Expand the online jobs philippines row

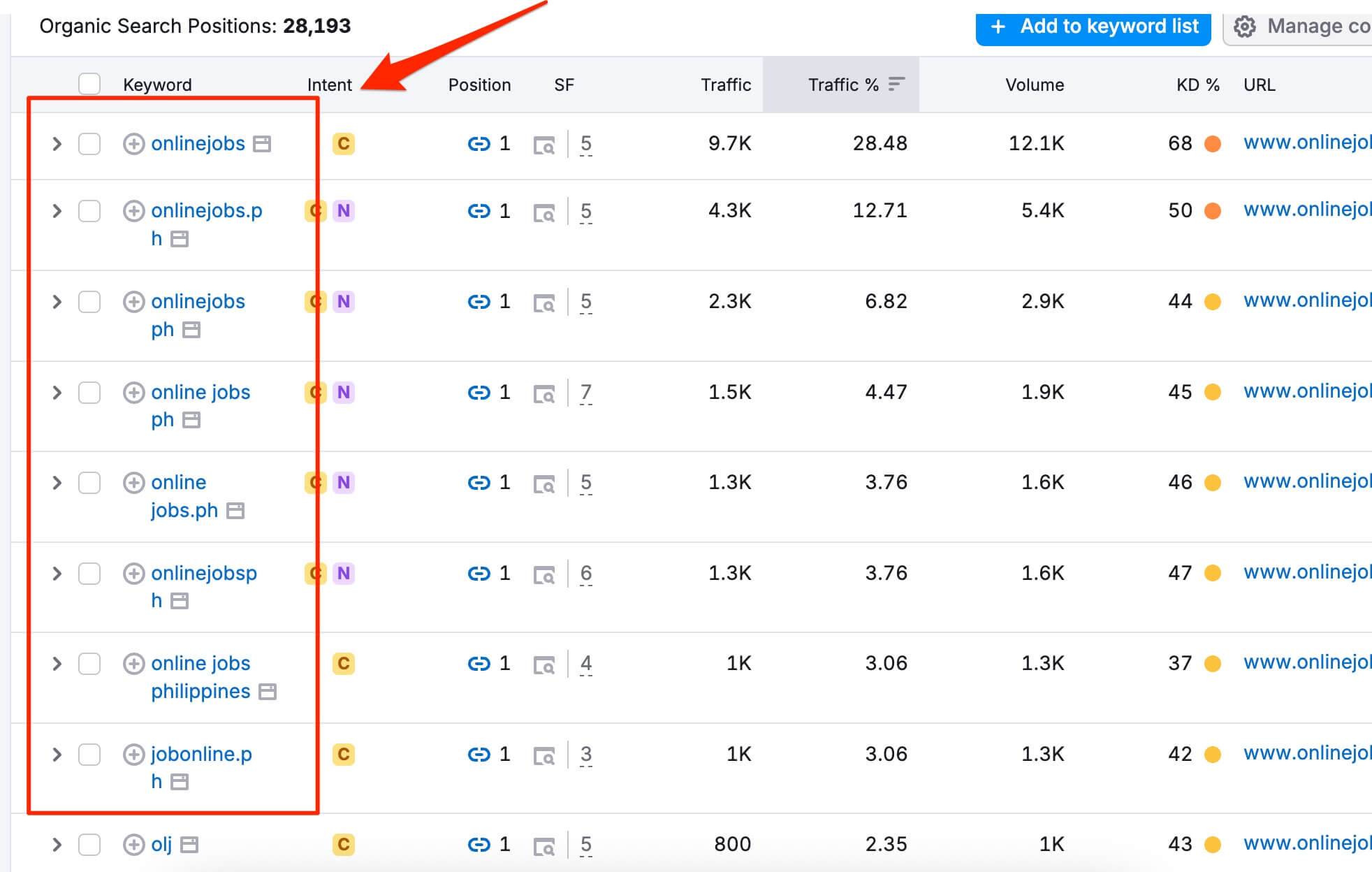[57, 664]
